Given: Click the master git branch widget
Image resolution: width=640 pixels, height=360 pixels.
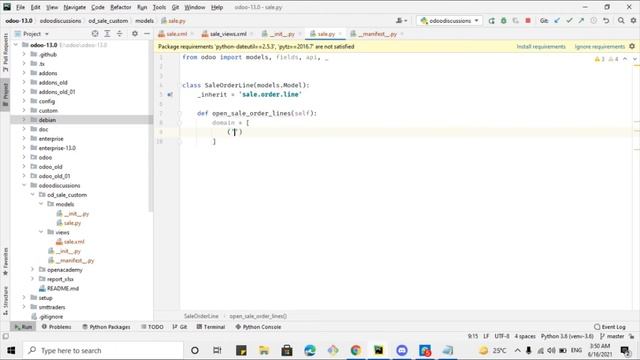Looking at the screenshot, I should point(612,336).
